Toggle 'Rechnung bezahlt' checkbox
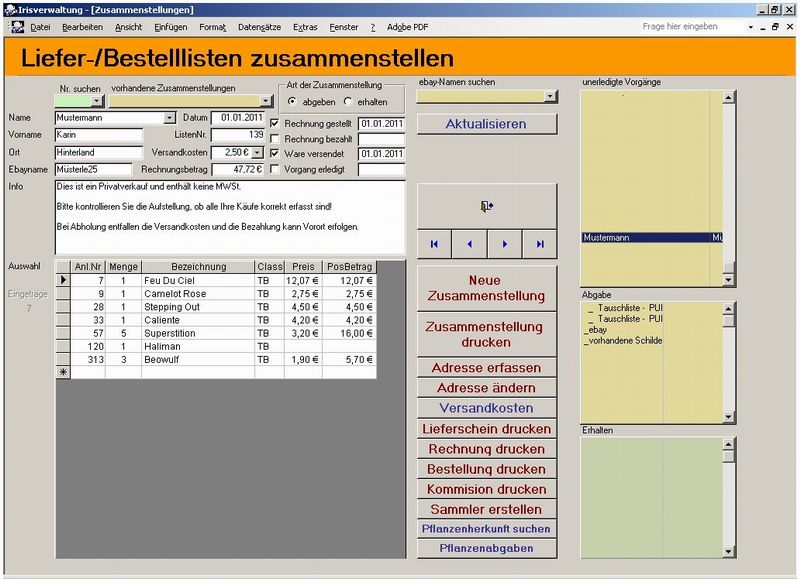The image size is (800, 579). [274, 139]
